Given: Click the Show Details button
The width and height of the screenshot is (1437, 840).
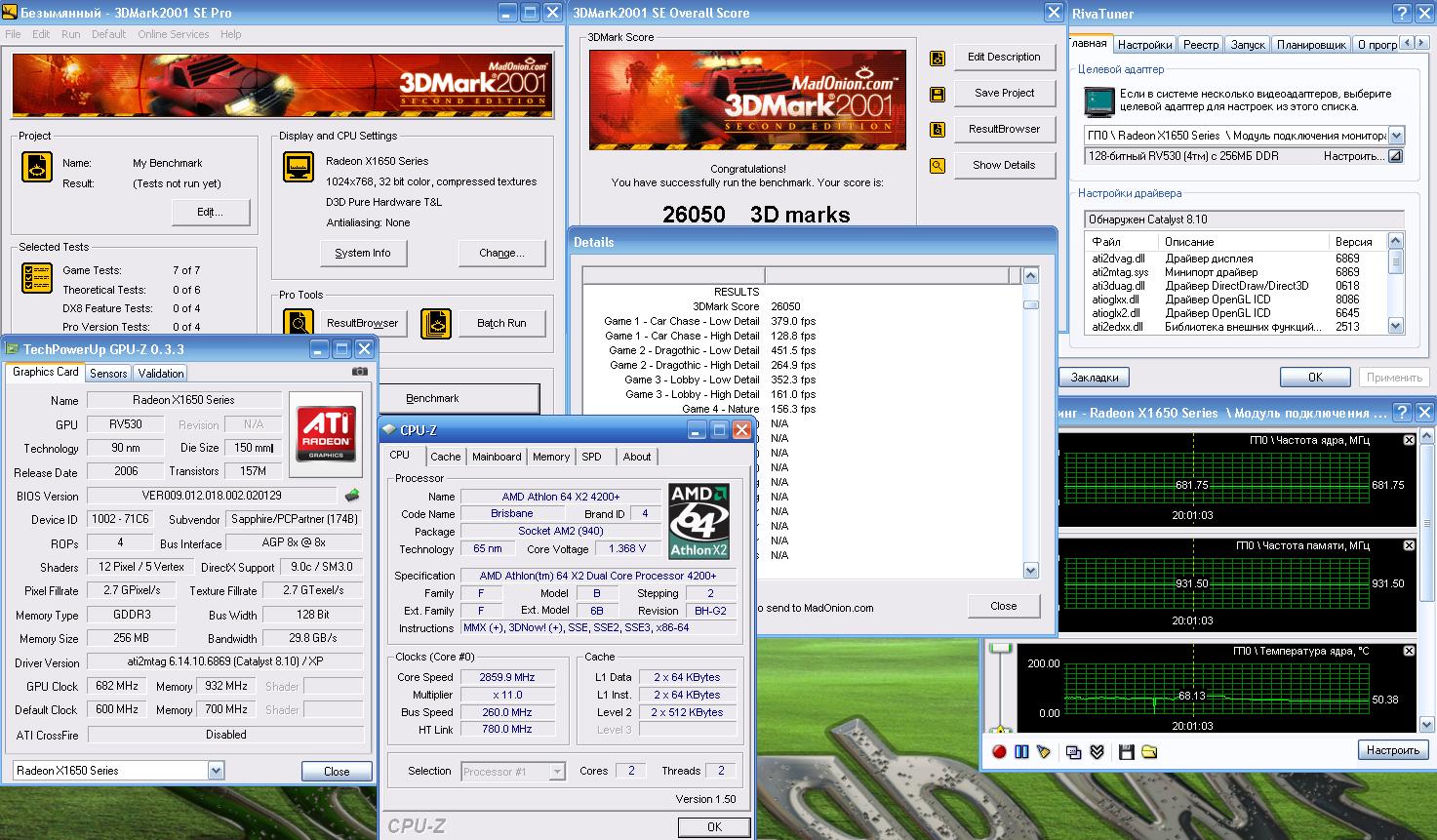Looking at the screenshot, I should [1004, 165].
